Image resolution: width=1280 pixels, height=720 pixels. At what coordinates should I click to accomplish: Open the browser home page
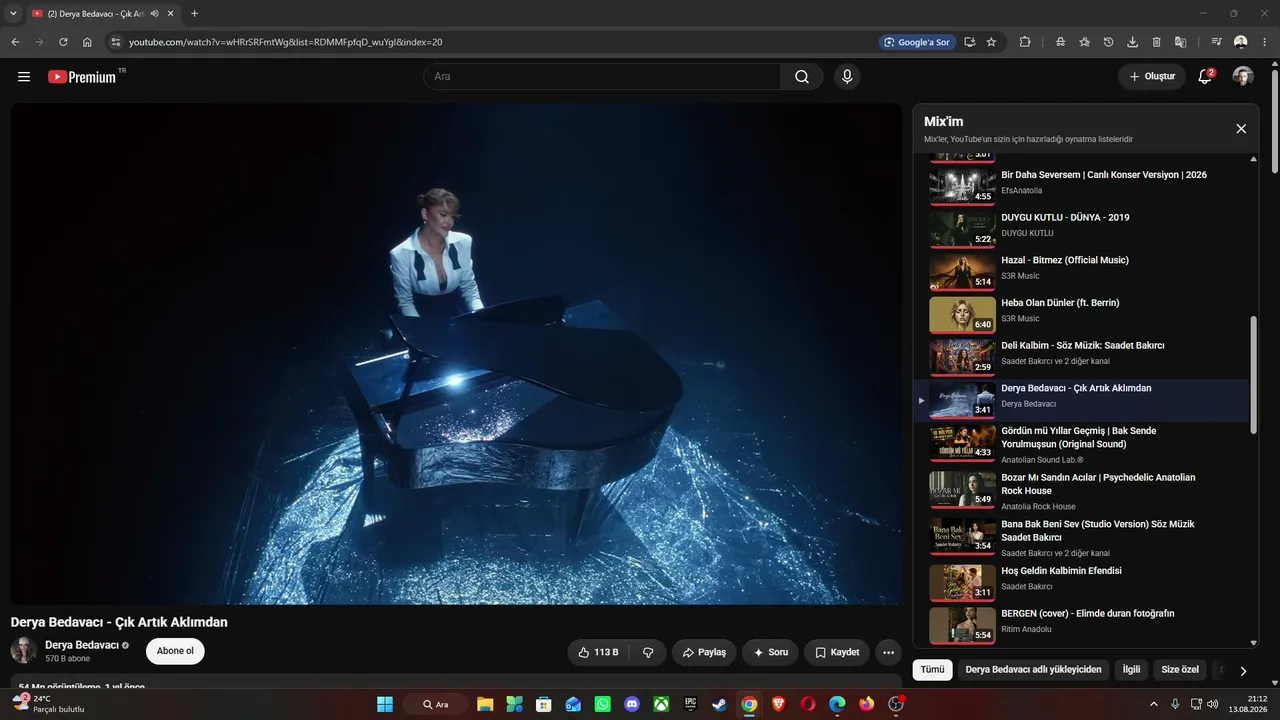tap(87, 42)
